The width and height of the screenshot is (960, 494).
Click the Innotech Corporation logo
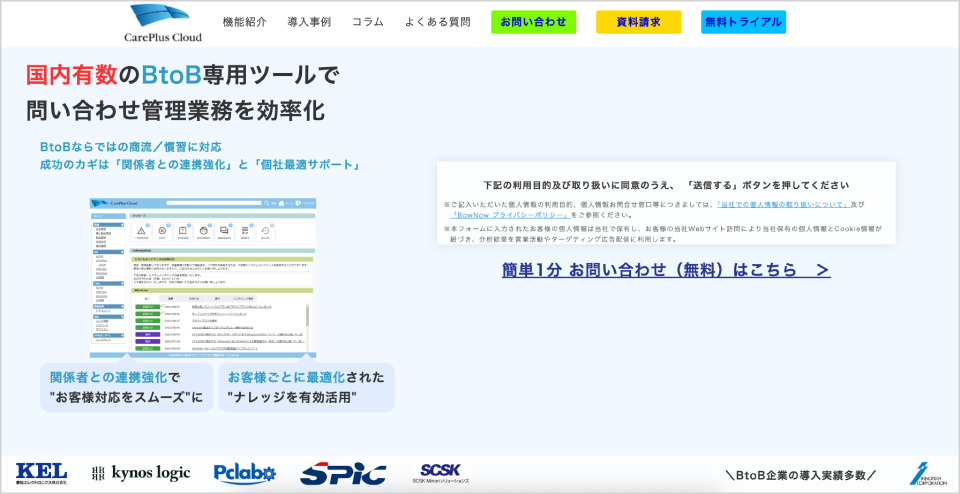(x=926, y=474)
